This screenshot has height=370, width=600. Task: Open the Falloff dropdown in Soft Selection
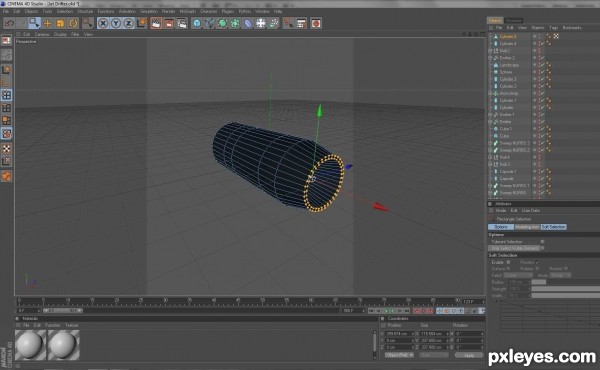click(518, 275)
